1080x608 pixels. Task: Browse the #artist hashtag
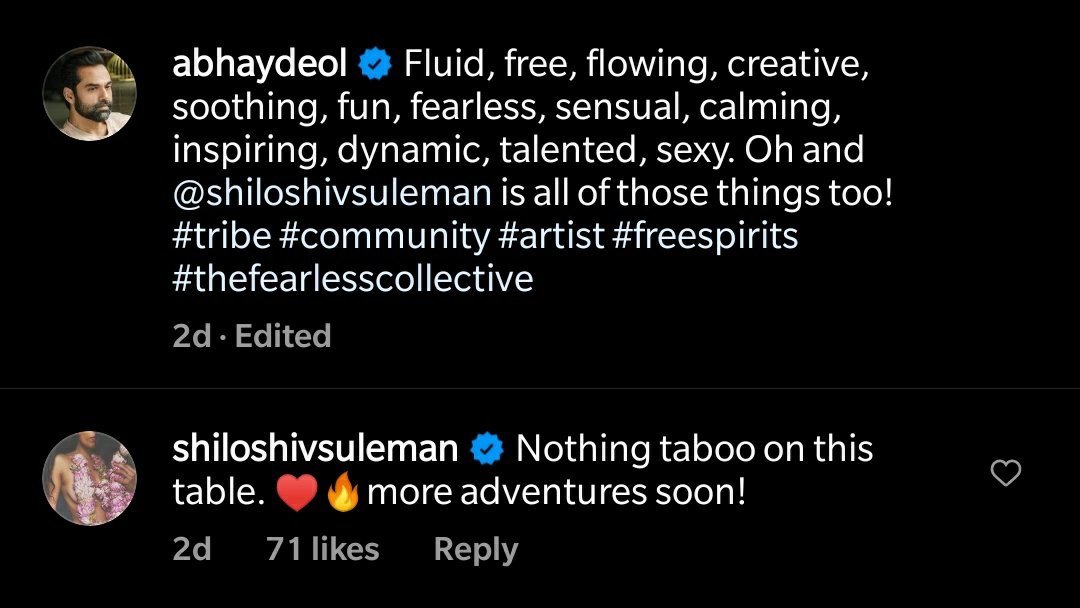tap(552, 236)
